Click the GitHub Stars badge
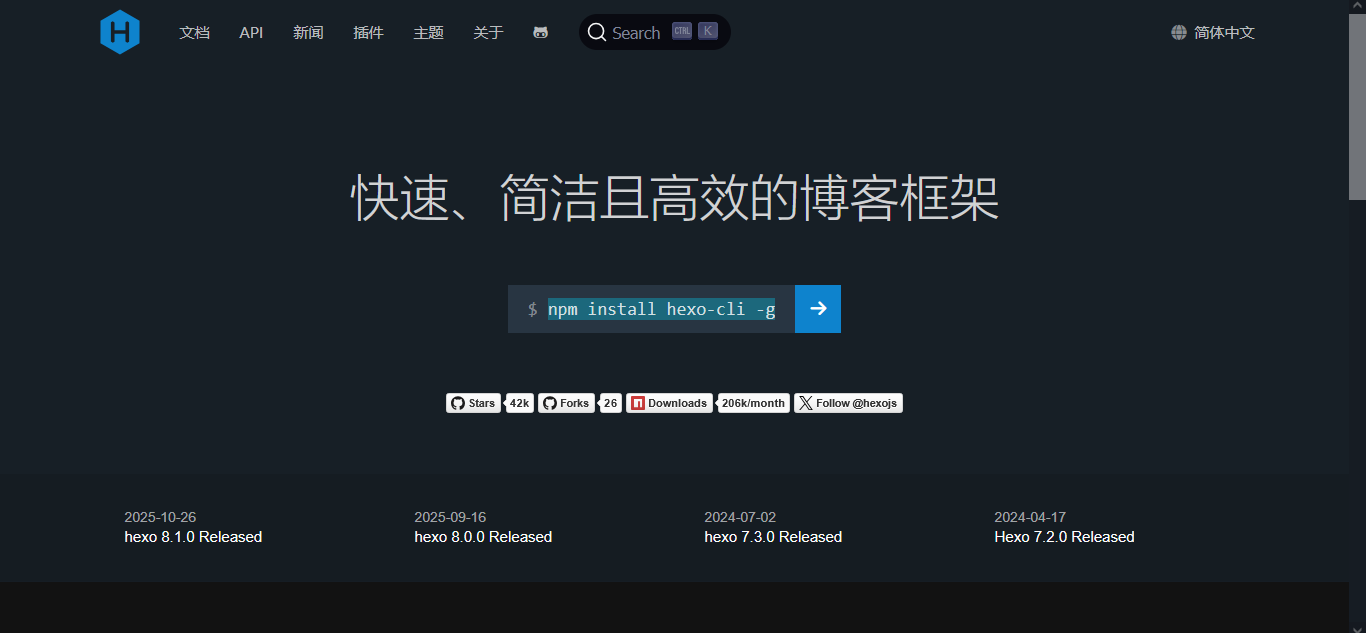Image resolution: width=1366 pixels, height=633 pixels. click(473, 403)
